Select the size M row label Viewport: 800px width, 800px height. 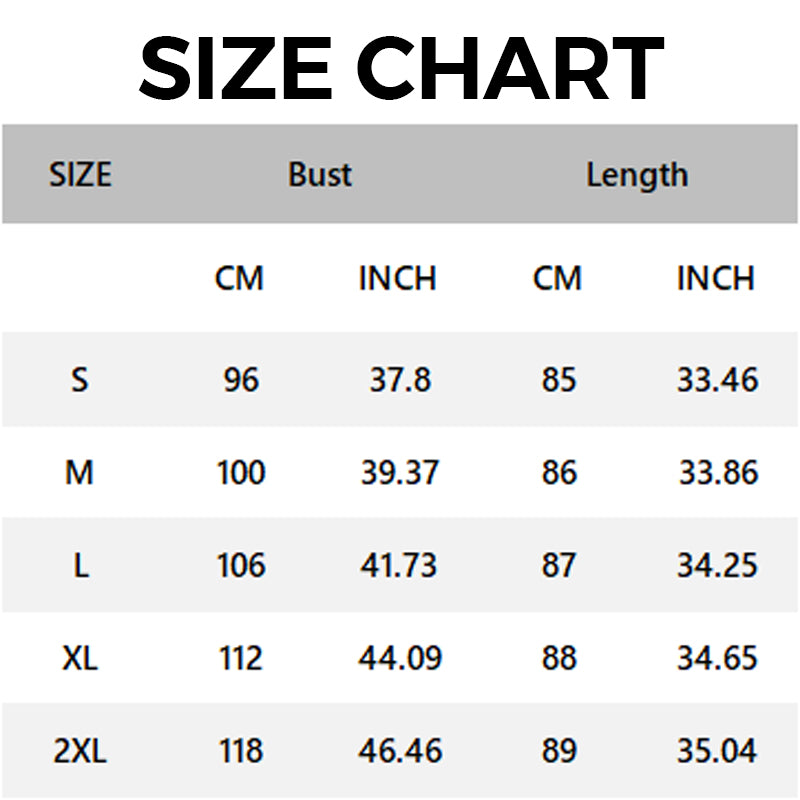pos(80,472)
